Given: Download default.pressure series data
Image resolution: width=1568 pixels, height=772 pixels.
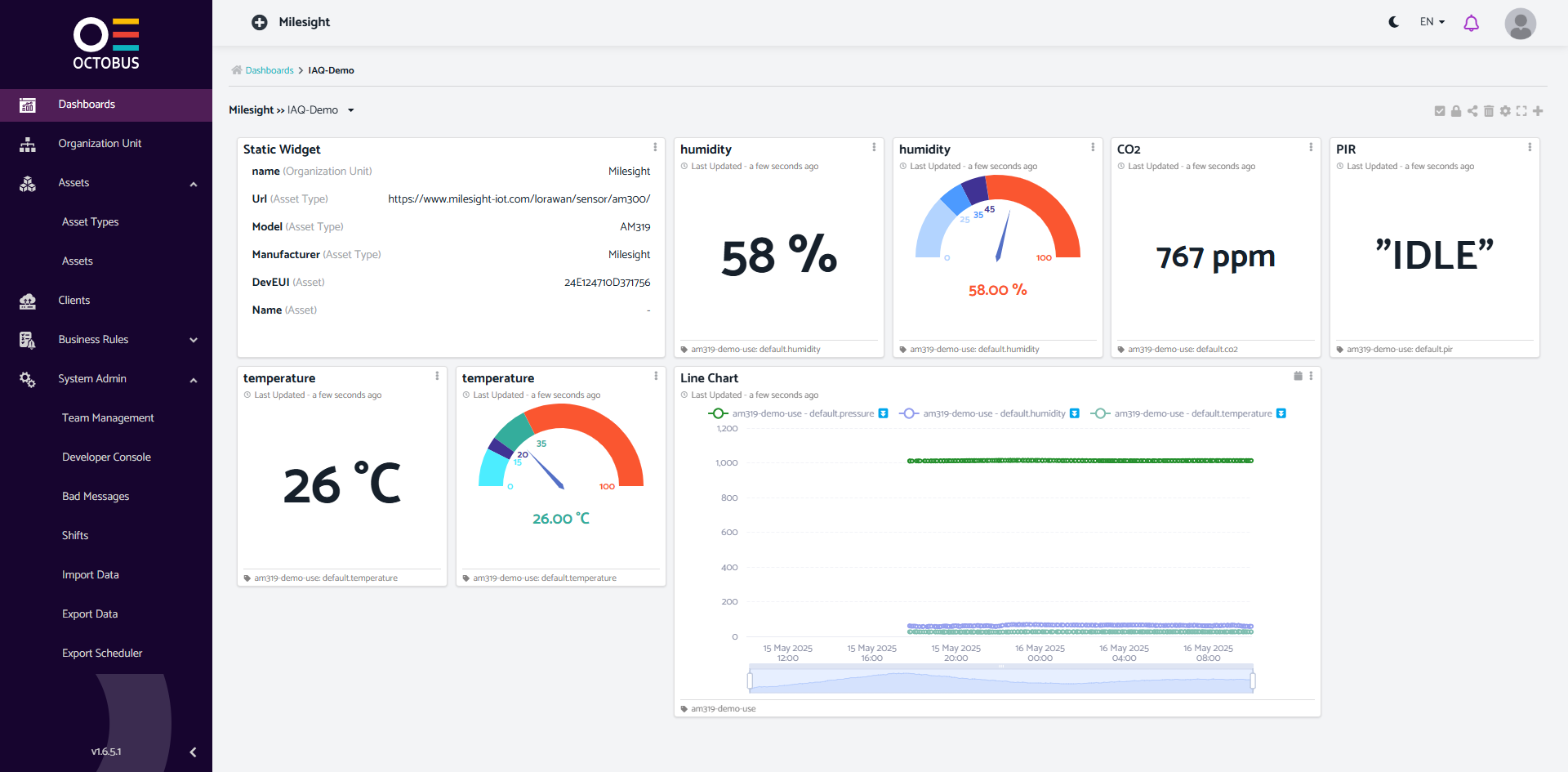Looking at the screenshot, I should click(x=883, y=413).
